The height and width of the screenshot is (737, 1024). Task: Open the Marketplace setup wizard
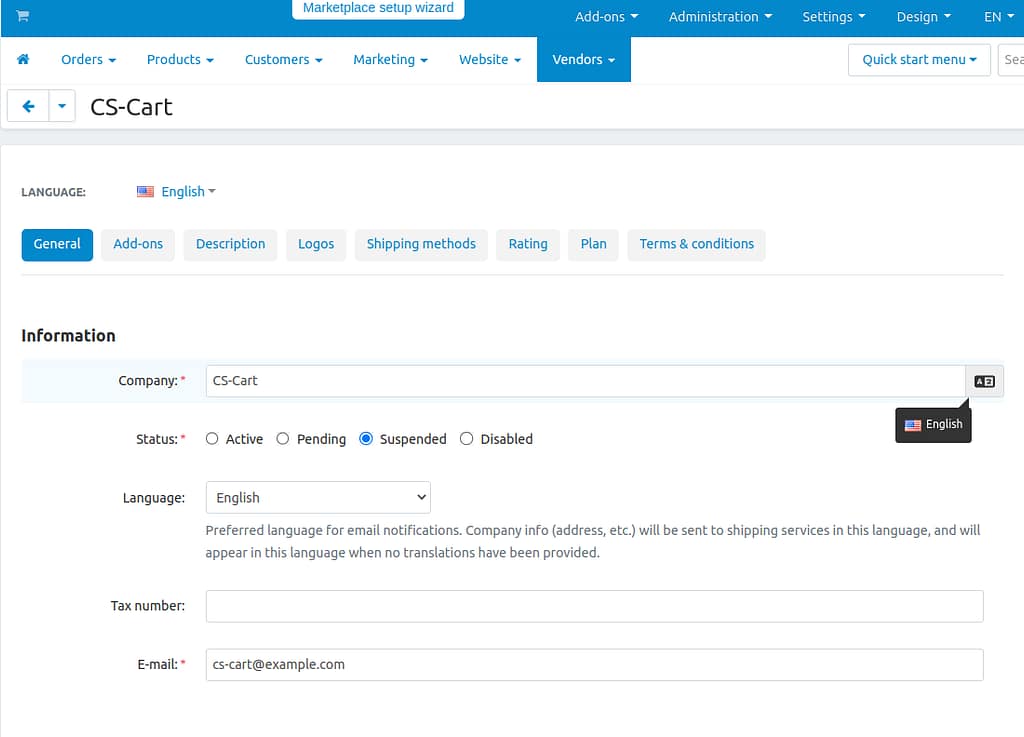point(378,9)
